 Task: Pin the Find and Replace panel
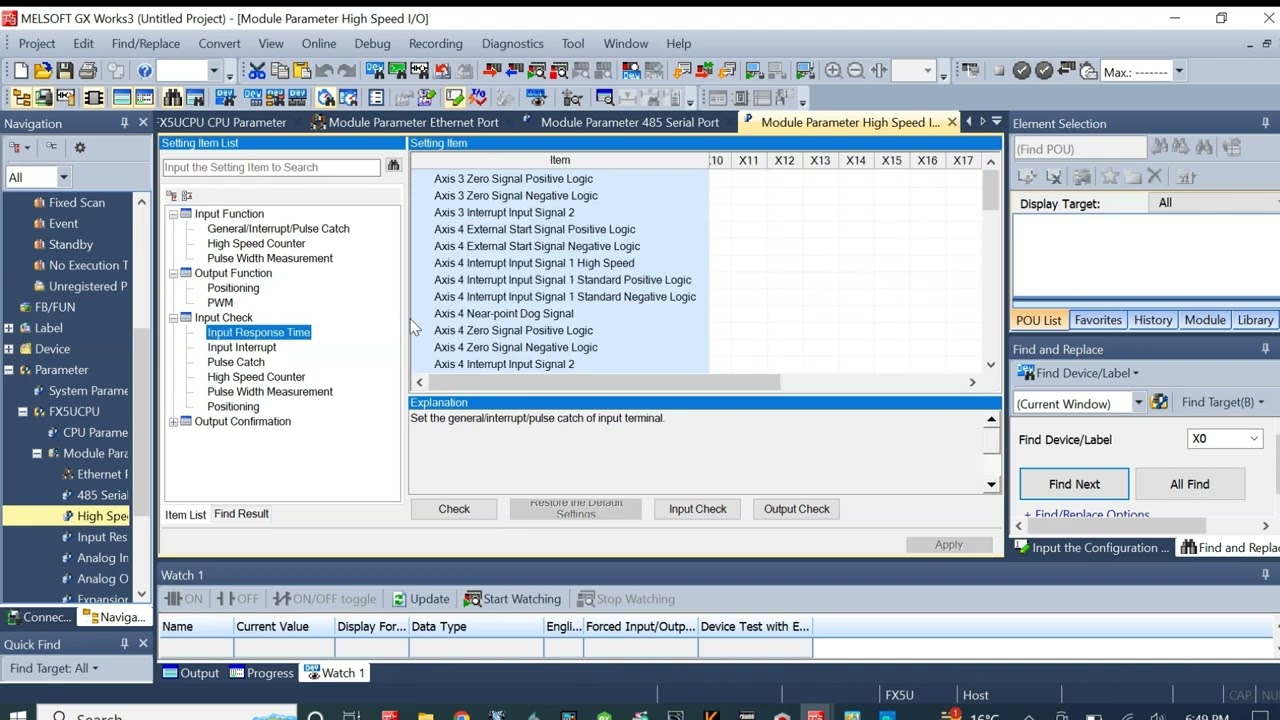(x=1265, y=349)
